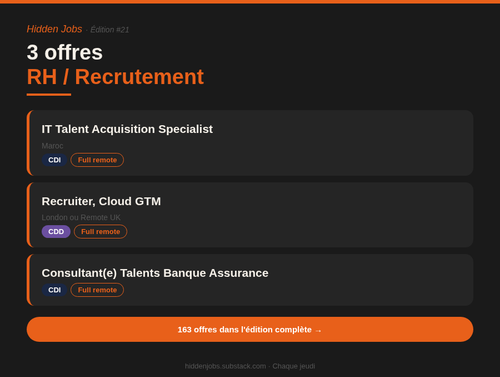Click hiddenjobs.substack.com footer text
The width and height of the screenshot is (500, 377).
pyautogui.click(x=225, y=366)
